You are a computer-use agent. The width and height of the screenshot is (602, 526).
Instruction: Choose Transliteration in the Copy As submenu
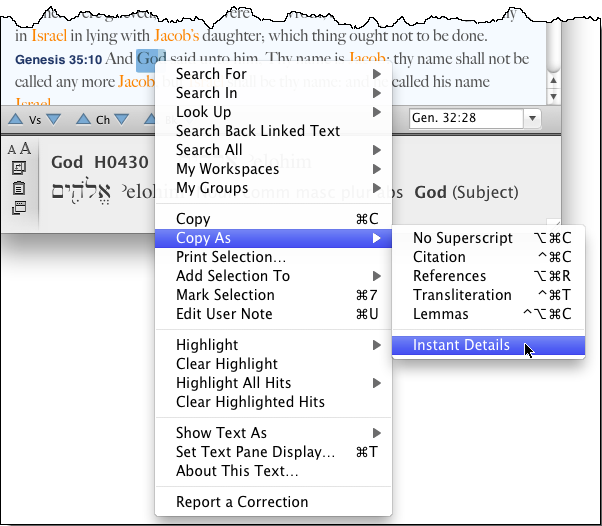461,295
